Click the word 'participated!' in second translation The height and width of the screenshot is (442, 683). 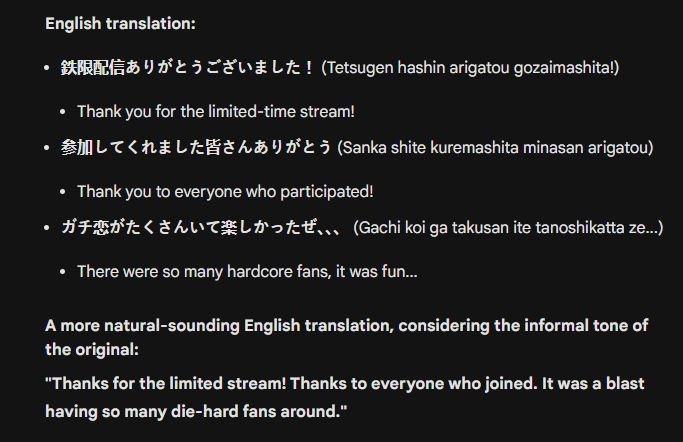click(x=327, y=192)
